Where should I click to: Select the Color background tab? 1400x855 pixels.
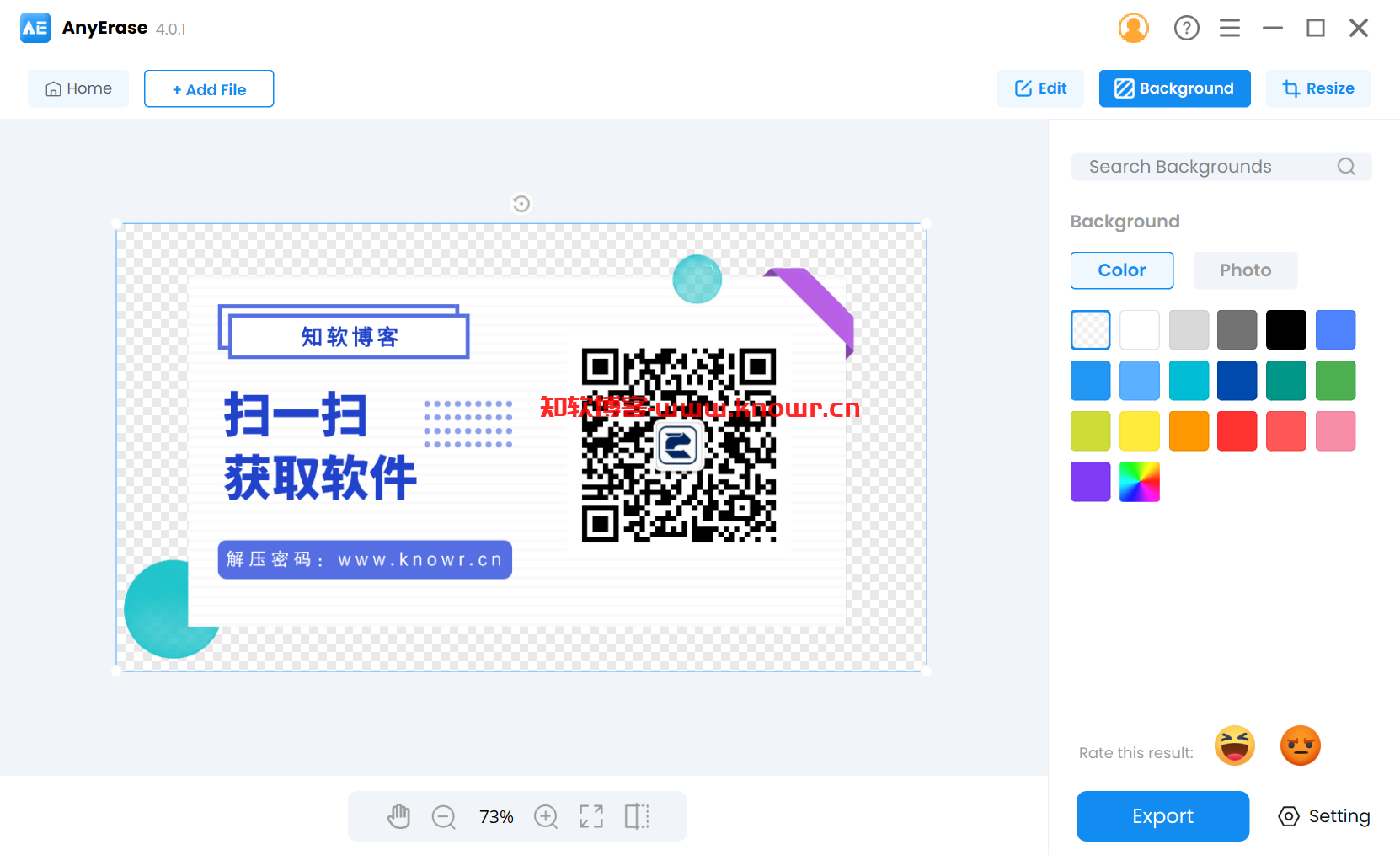(1122, 270)
